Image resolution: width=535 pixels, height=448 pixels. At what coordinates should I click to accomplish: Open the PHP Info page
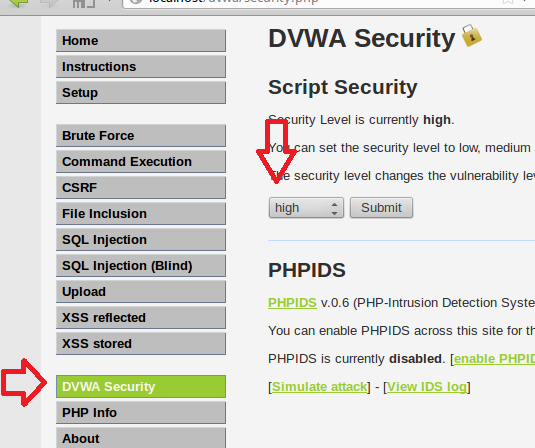pos(141,413)
